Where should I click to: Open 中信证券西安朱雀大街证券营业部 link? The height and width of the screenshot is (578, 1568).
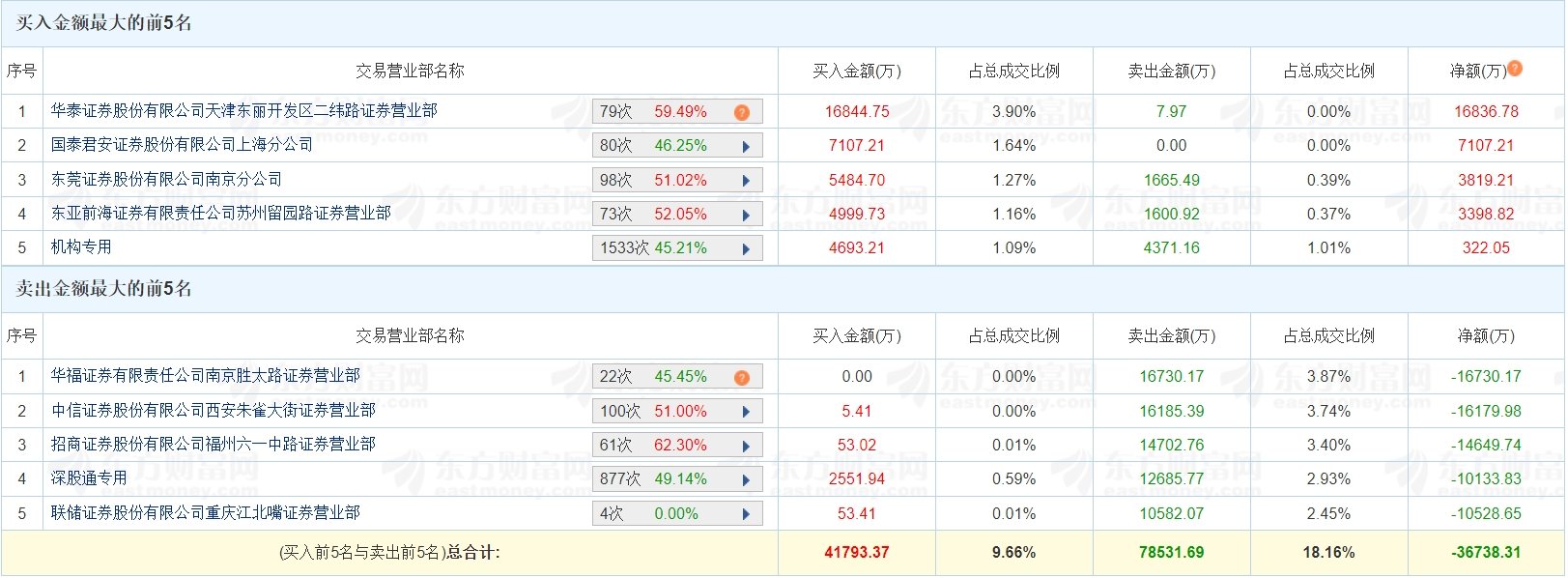point(214,411)
